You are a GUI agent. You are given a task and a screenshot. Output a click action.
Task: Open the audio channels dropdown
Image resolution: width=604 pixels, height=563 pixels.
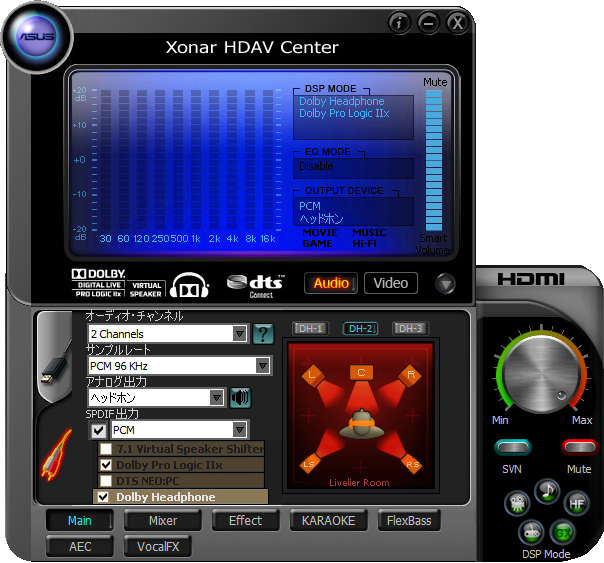click(239, 334)
